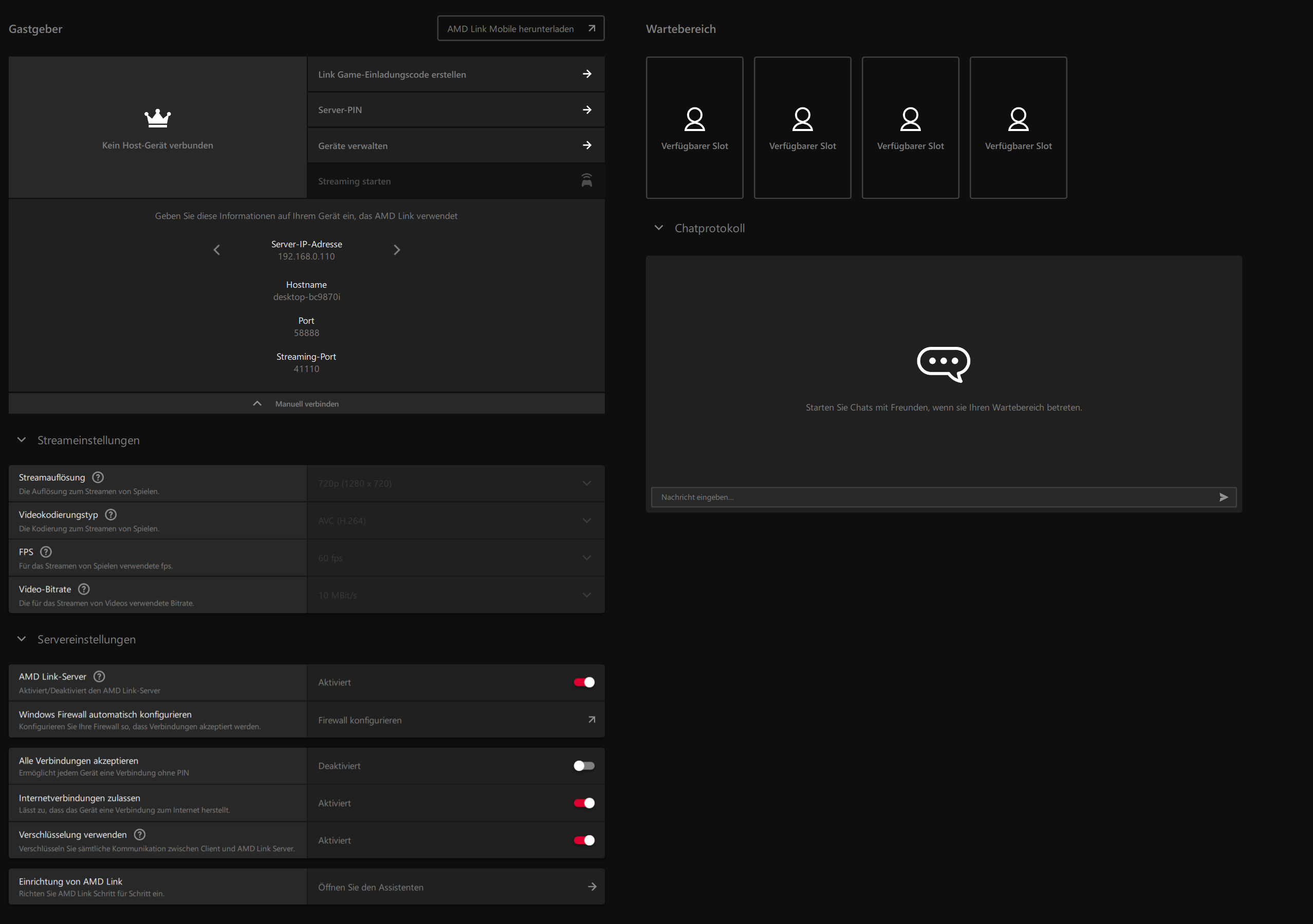Show next server info with right chevron
Viewport: 1313px width, 924px height.
pos(397,250)
